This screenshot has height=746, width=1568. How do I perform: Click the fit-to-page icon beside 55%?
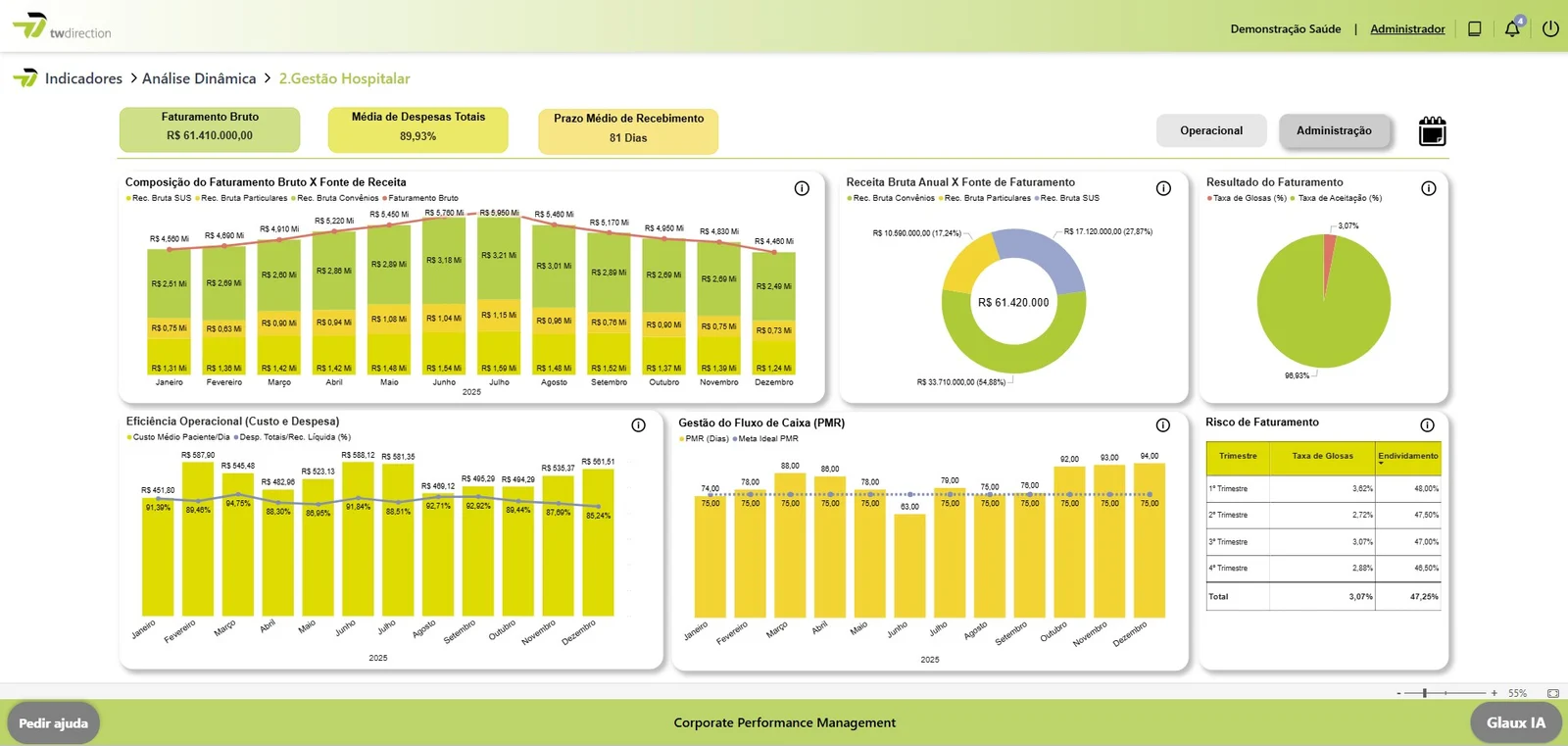click(x=1553, y=693)
